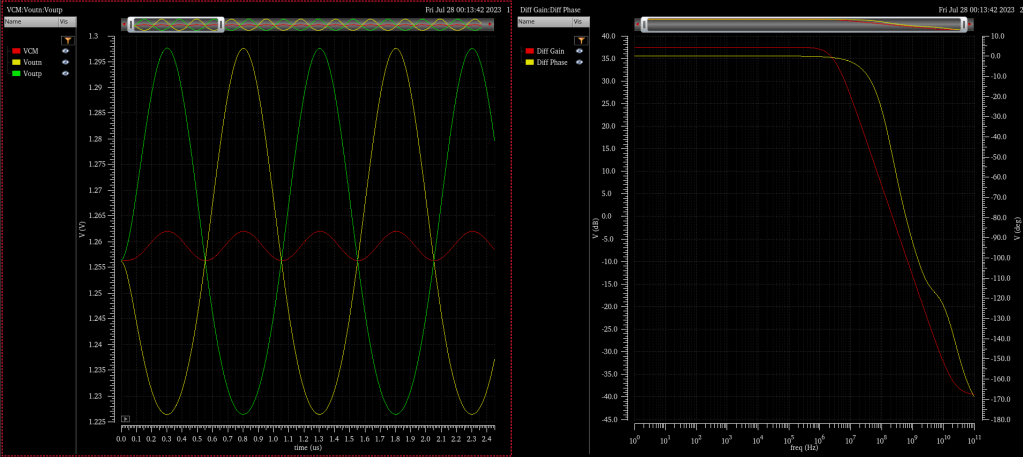
Task: Hide the VCM trace with its eye icon
Action: click(66, 50)
